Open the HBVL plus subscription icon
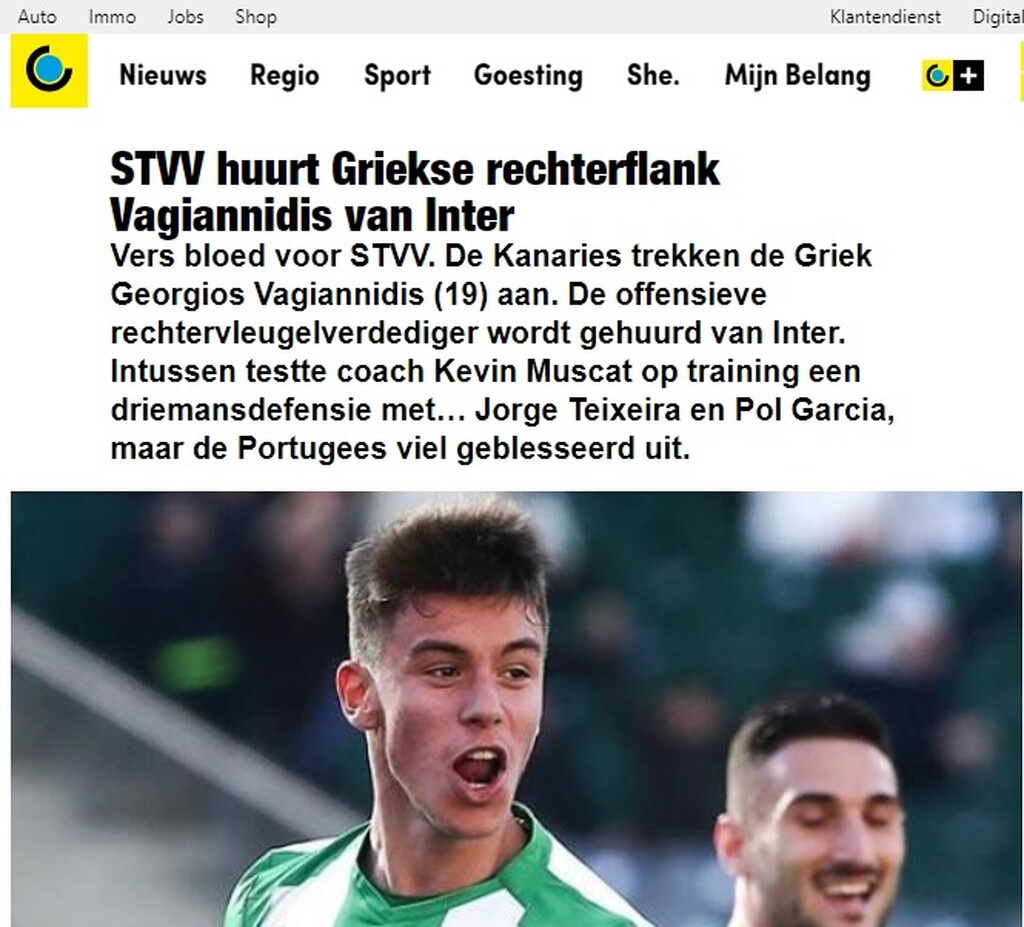 [953, 76]
